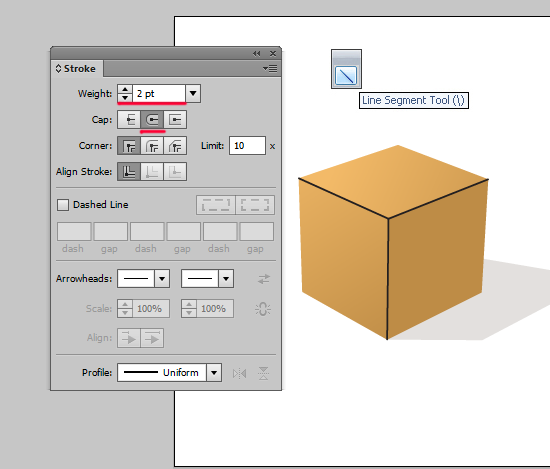Viewport: 550px width, 469px height.
Task: Select the Bevel Join corner icon
Action: (175, 146)
